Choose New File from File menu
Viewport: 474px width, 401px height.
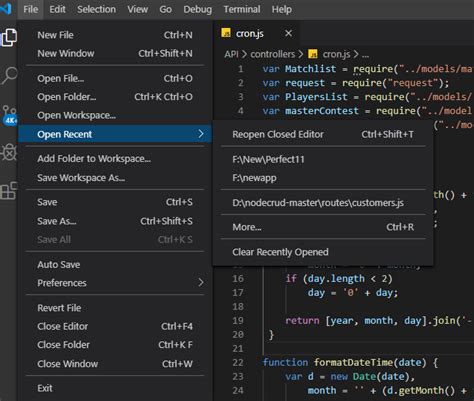pos(115,35)
